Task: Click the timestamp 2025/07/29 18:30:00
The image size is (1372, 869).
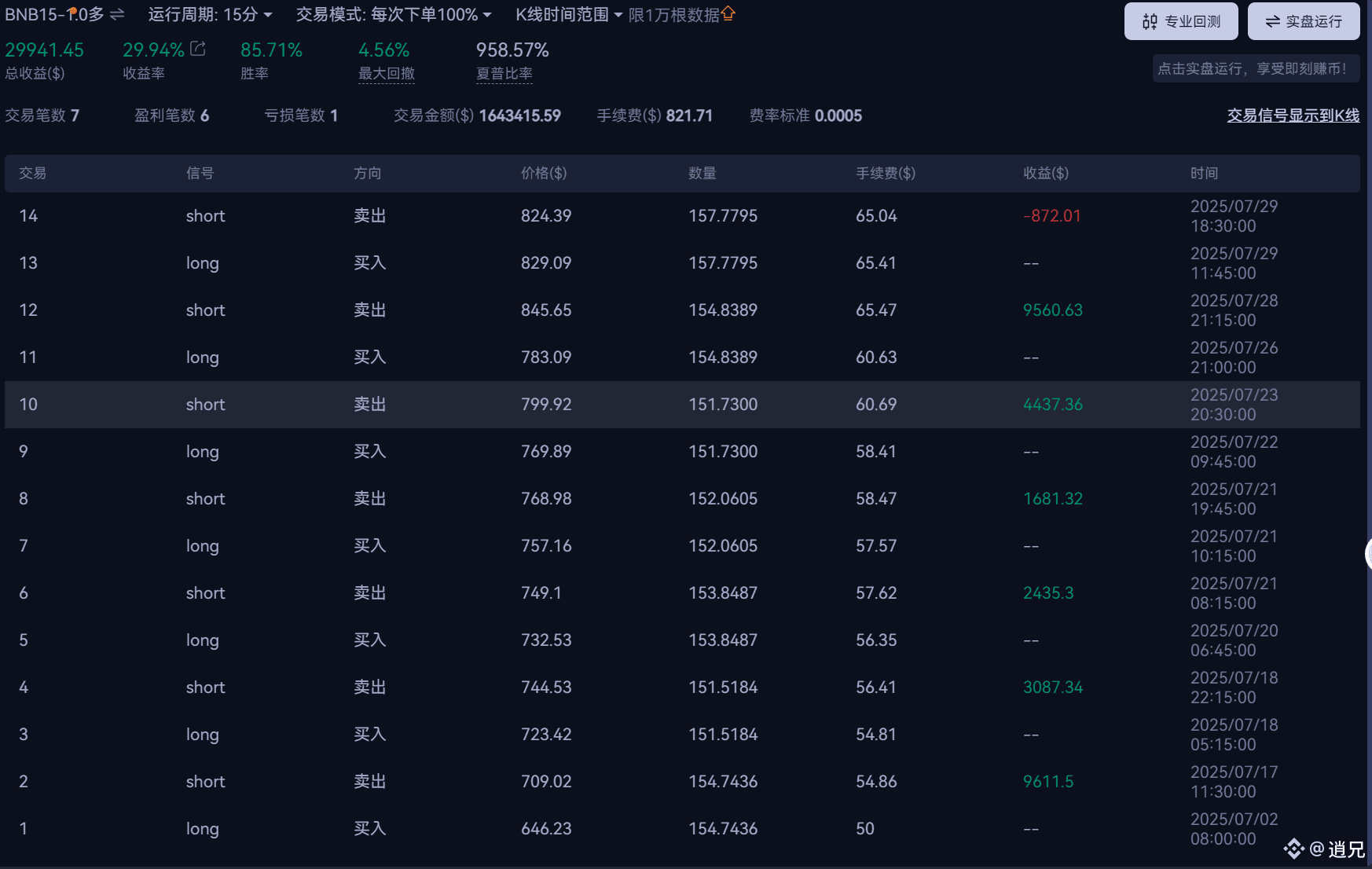Action: click(x=1234, y=216)
